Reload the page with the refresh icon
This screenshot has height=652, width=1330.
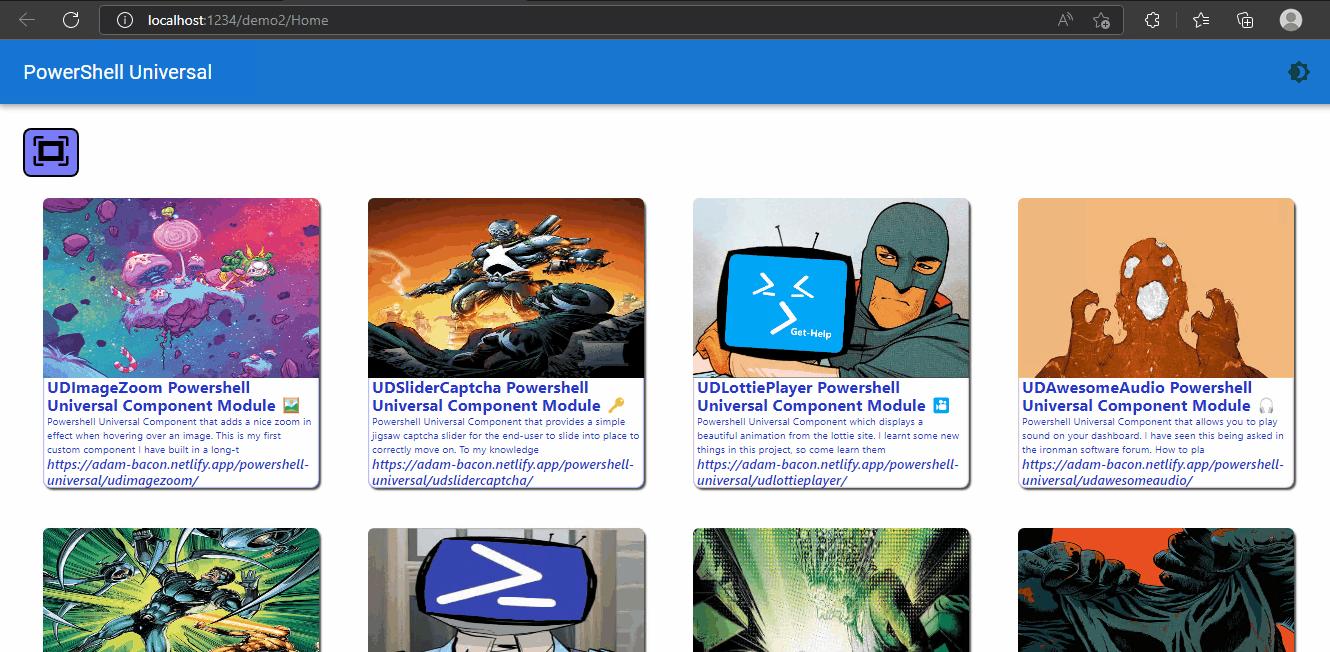[71, 20]
